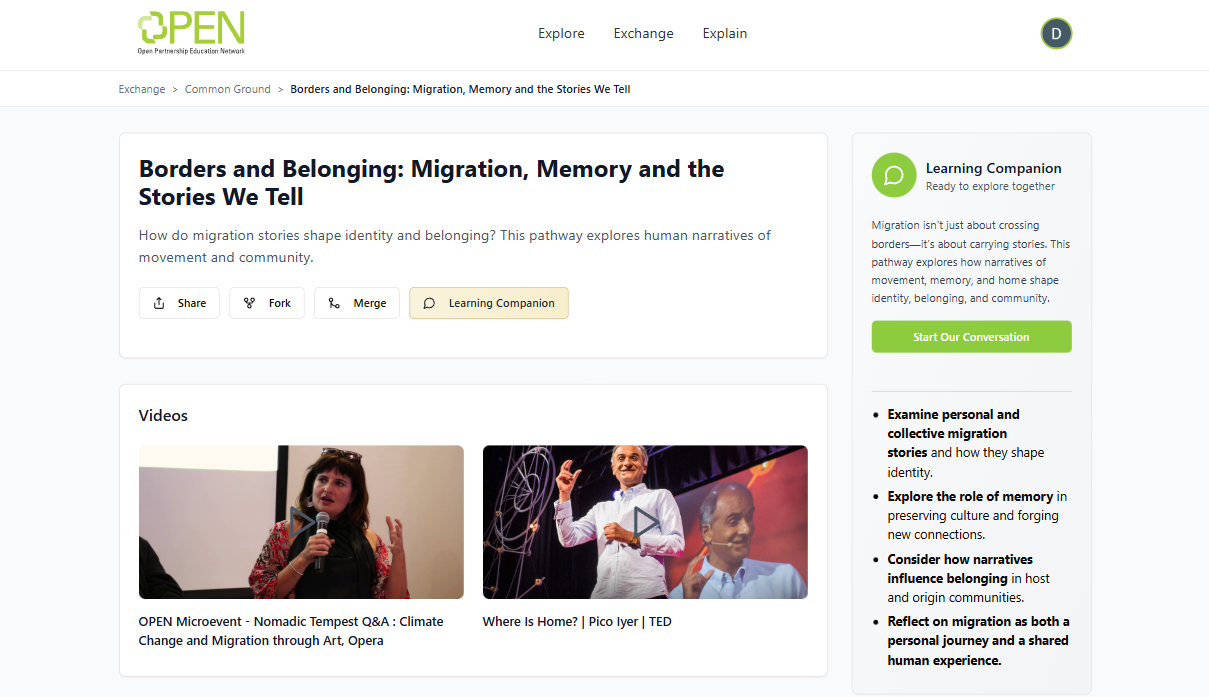Fork this pathway using the Fork button
This screenshot has height=697, width=1209.
[x=267, y=303]
